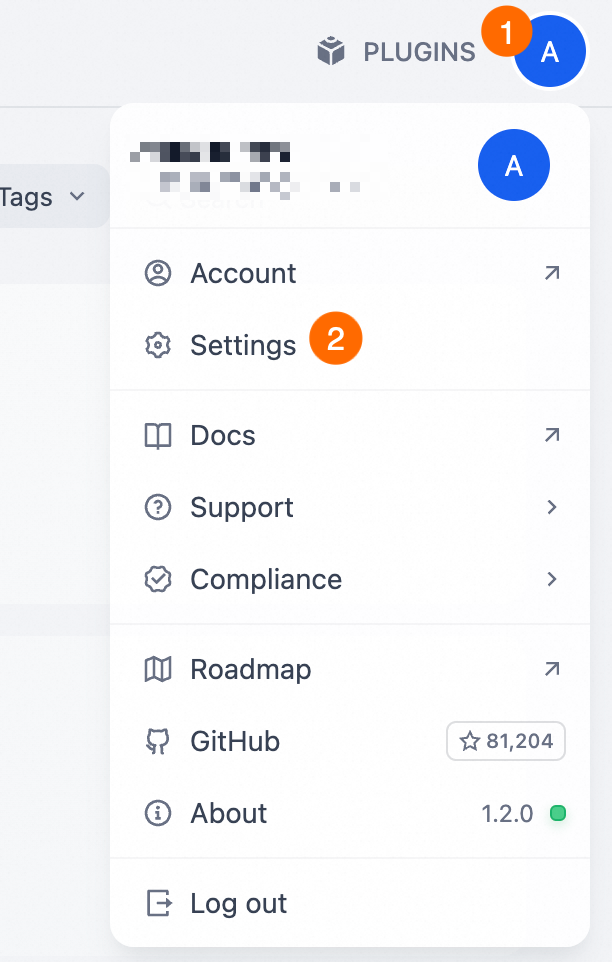Click the green version status dot
Image resolution: width=612 pixels, height=962 pixels.
tap(558, 813)
